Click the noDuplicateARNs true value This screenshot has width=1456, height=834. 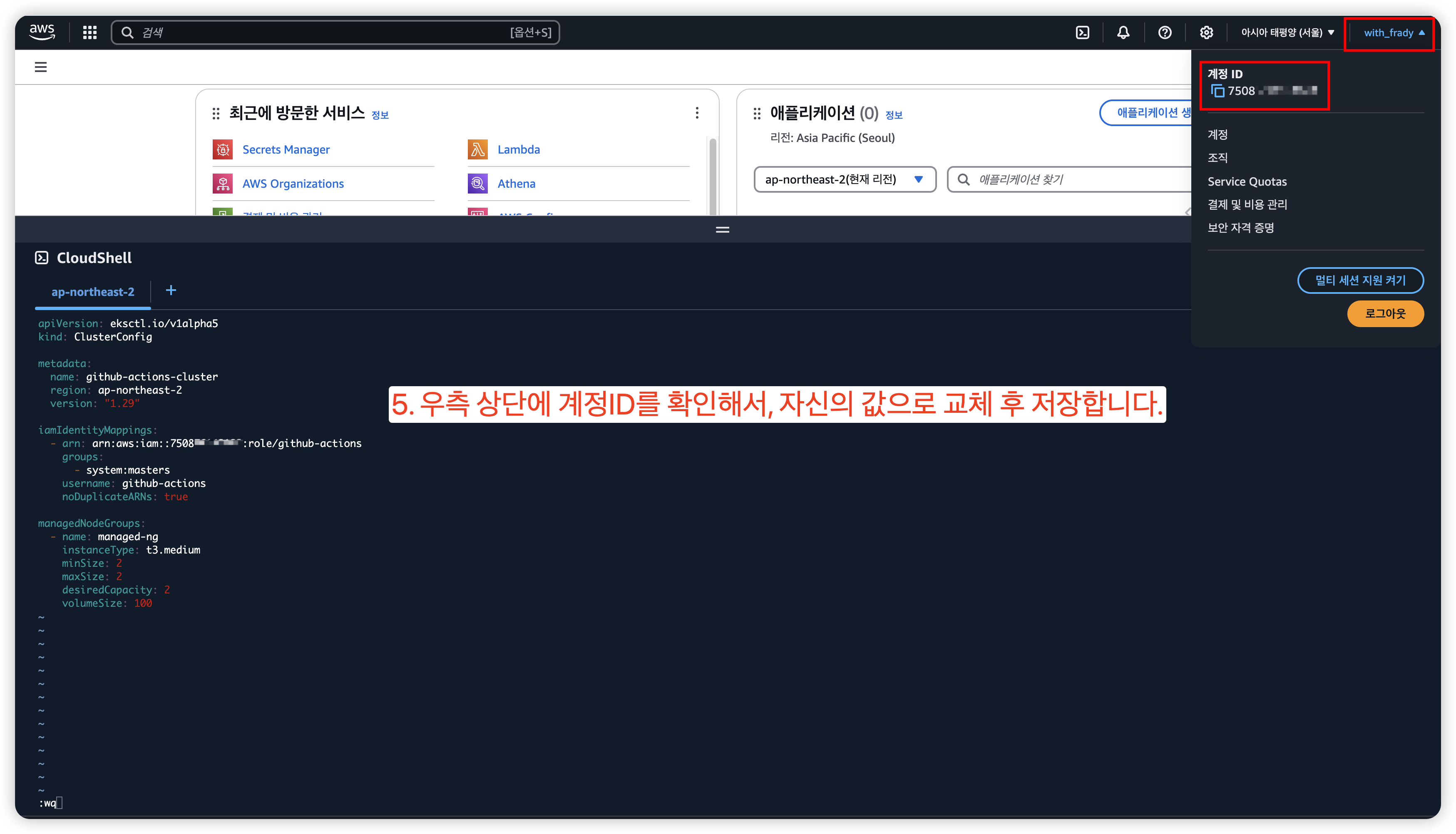point(176,496)
